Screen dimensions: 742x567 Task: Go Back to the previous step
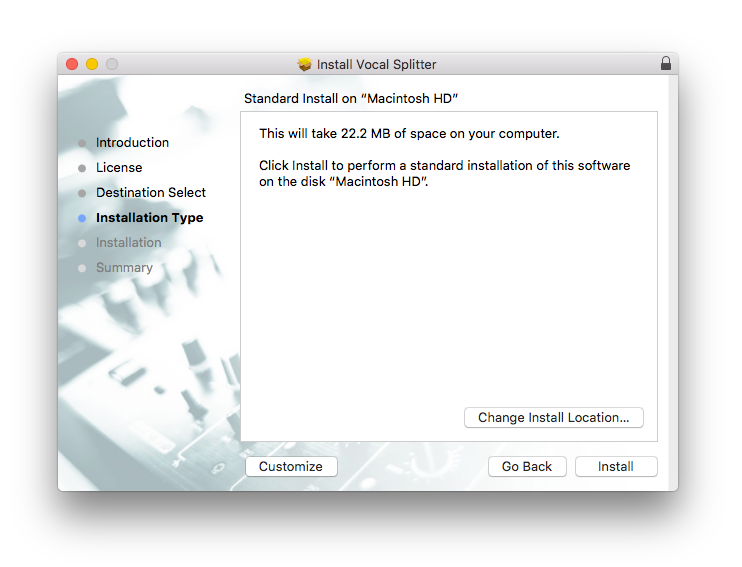click(x=527, y=467)
